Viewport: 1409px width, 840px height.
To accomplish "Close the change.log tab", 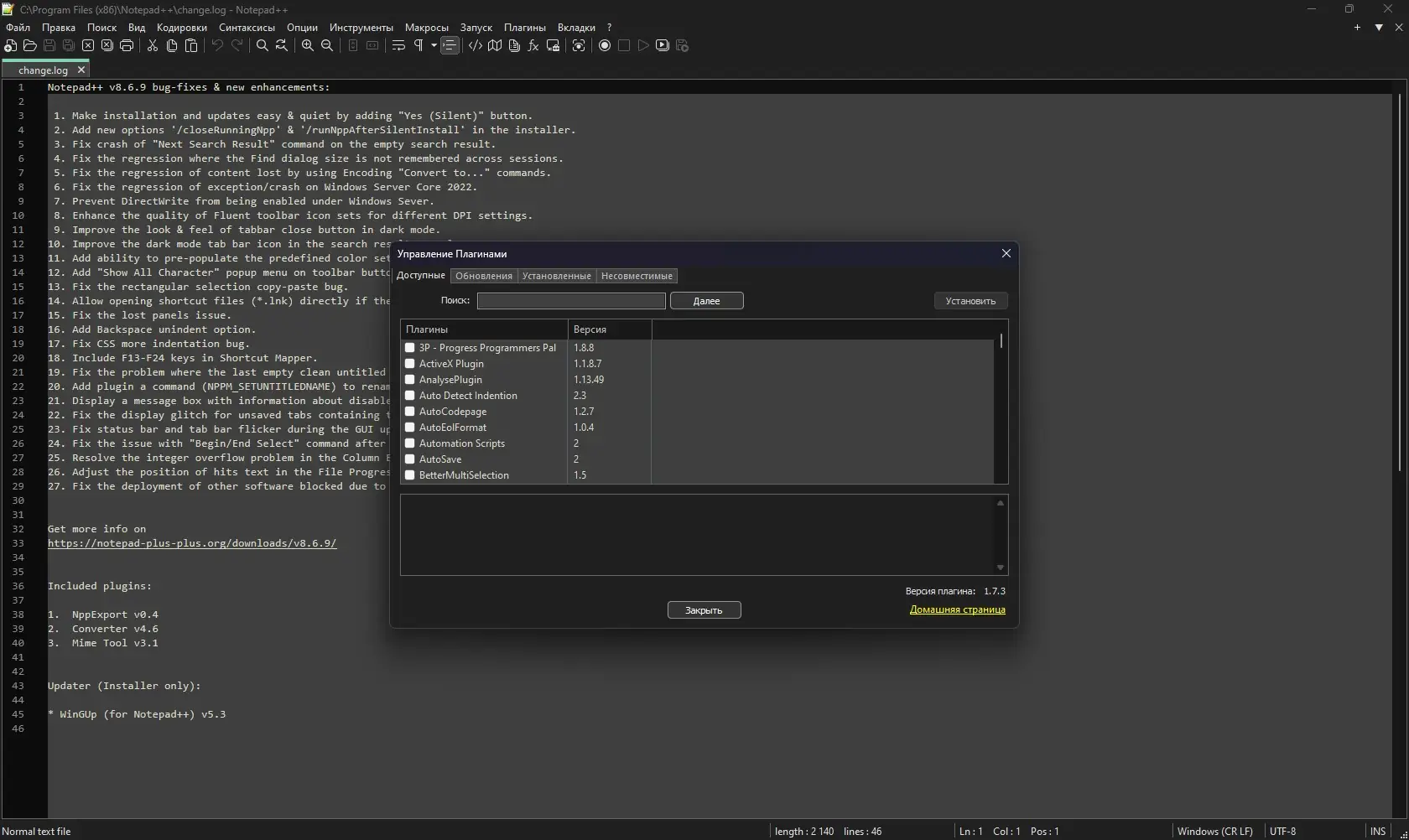I will click(81, 70).
